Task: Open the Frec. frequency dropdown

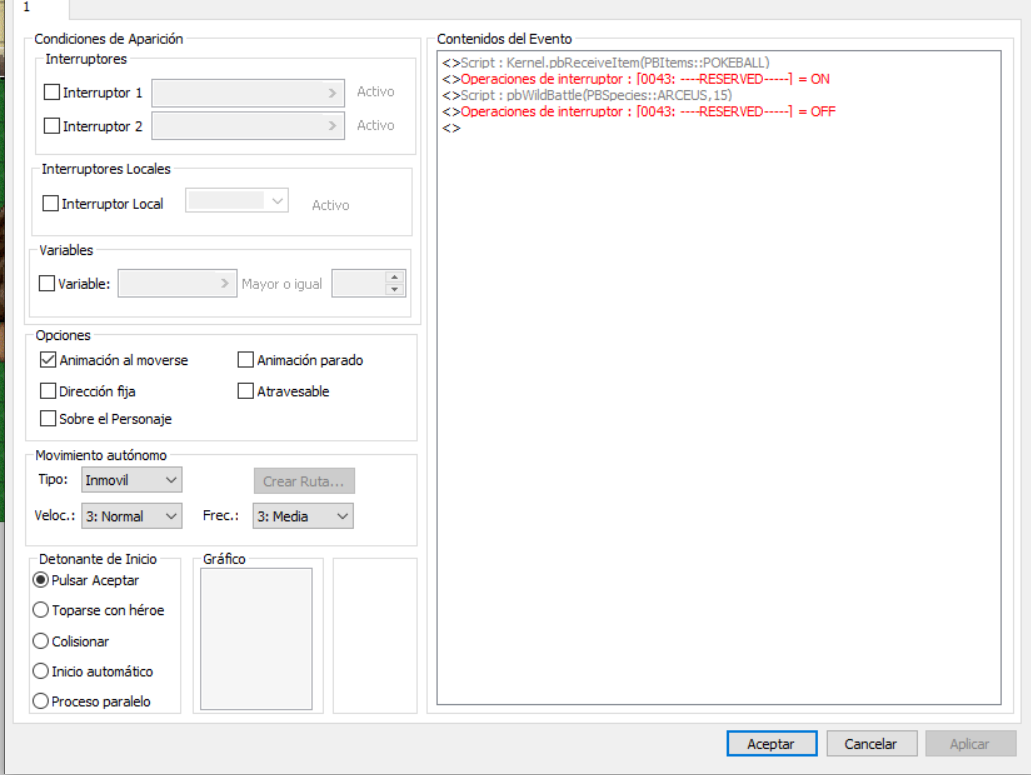Action: click(x=302, y=516)
